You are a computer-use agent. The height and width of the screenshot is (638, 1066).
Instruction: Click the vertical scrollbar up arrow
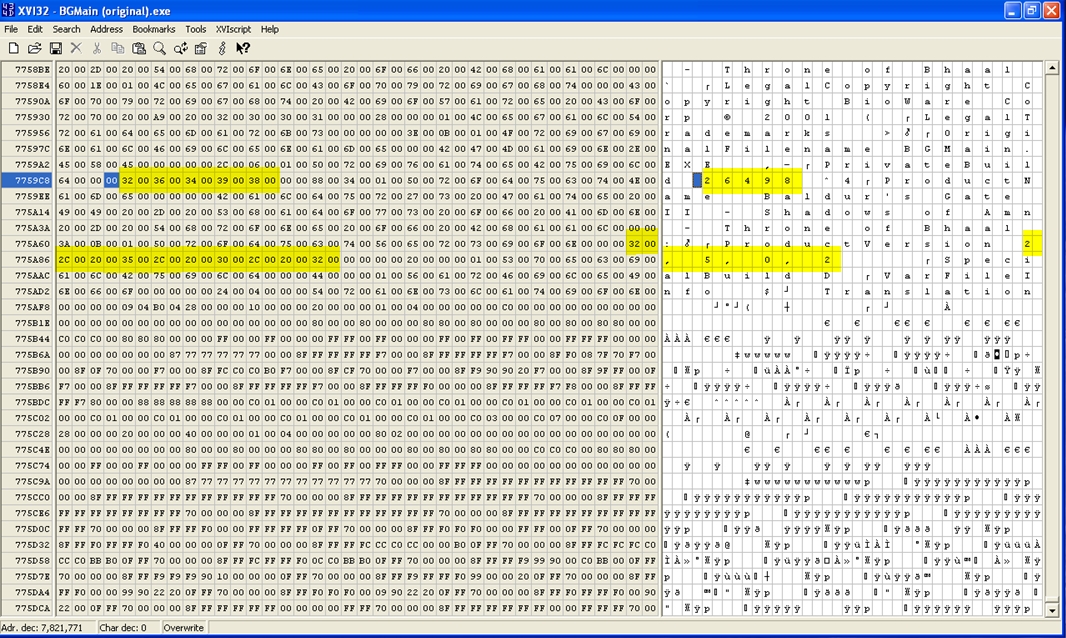click(x=1052, y=67)
